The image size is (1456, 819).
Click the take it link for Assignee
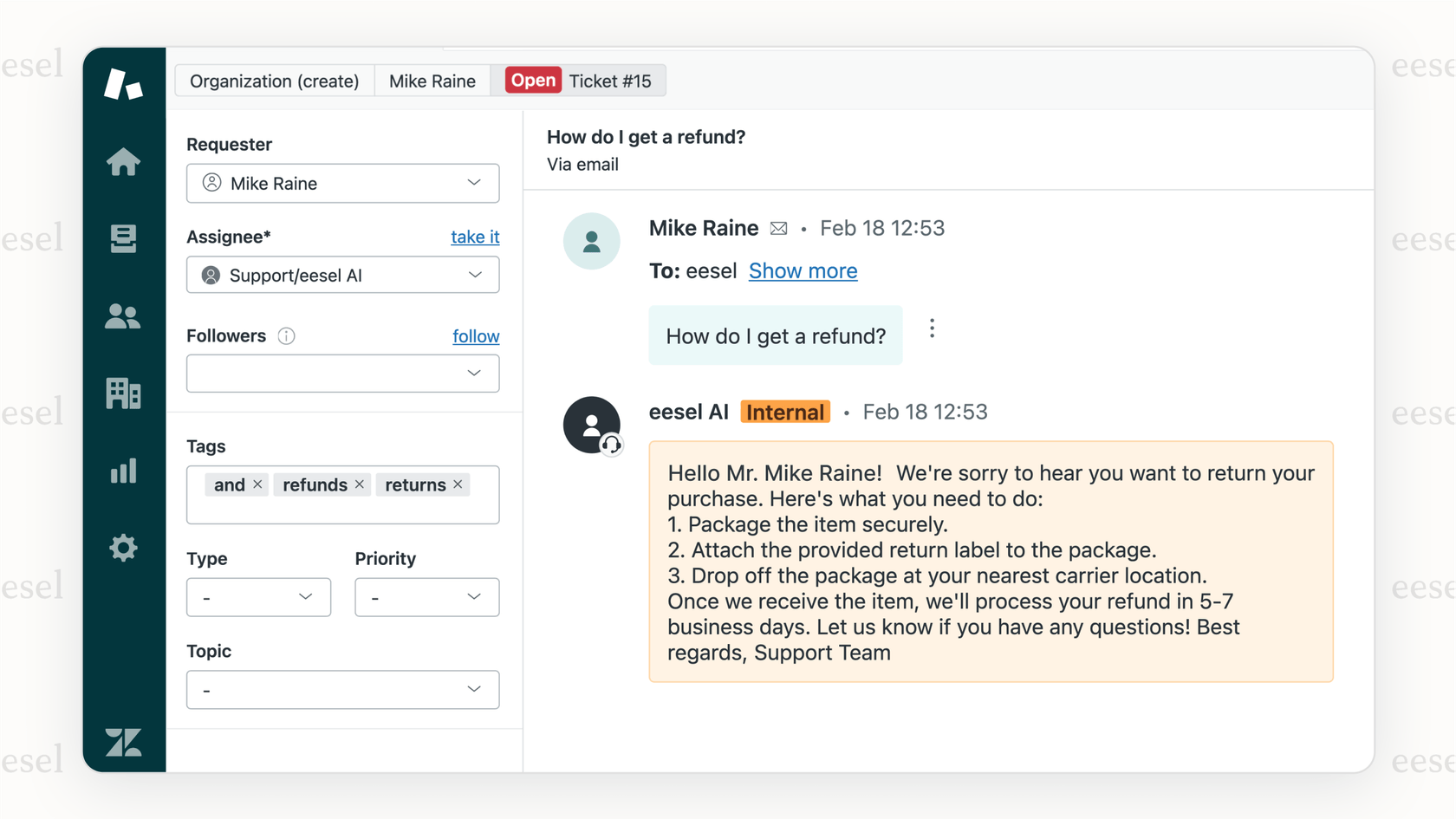coord(475,237)
